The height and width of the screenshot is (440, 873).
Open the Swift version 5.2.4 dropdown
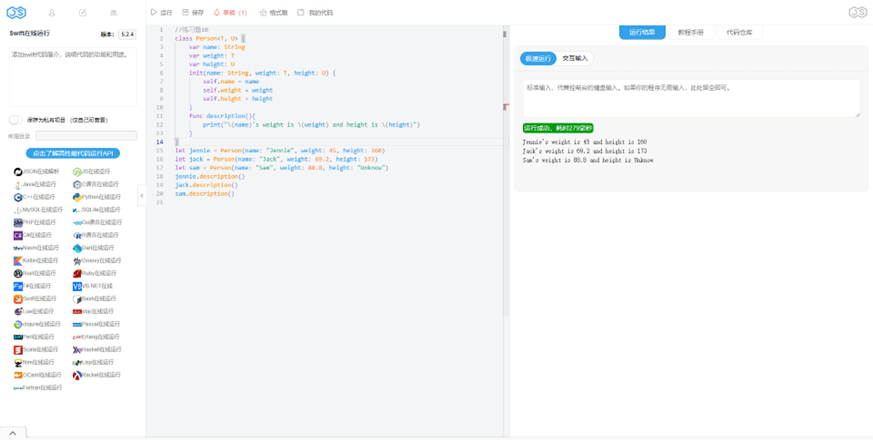(x=127, y=34)
